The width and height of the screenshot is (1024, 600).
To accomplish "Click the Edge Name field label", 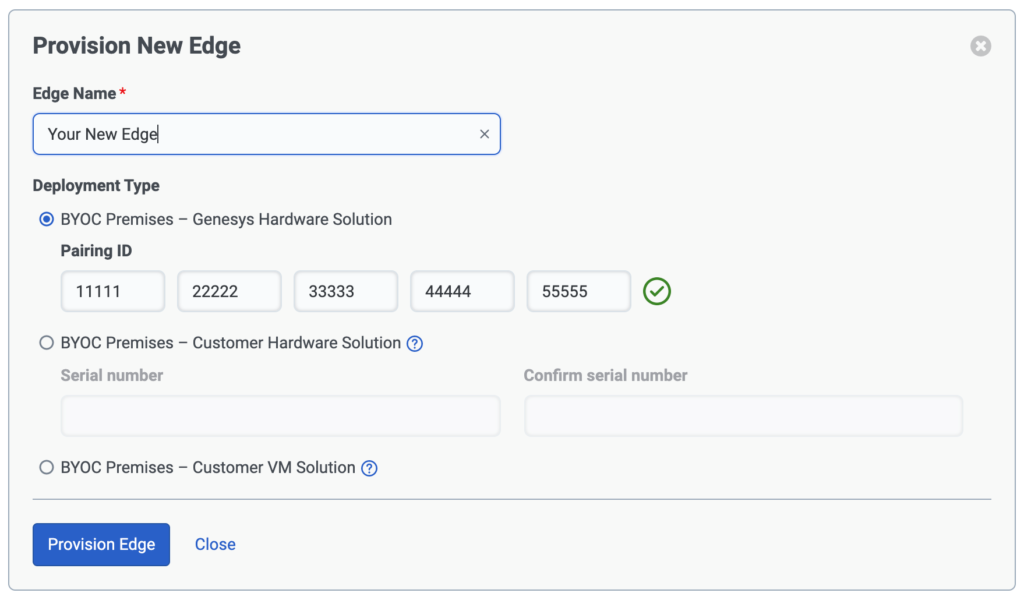I will [x=74, y=94].
